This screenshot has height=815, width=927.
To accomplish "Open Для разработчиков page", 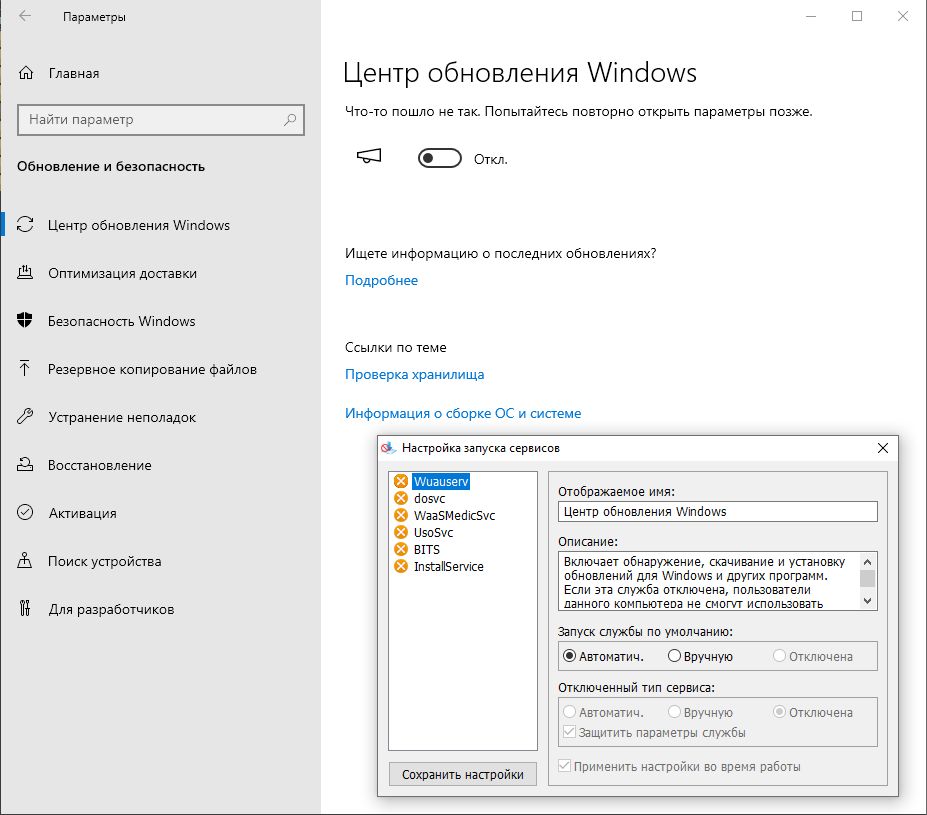I will 111,609.
